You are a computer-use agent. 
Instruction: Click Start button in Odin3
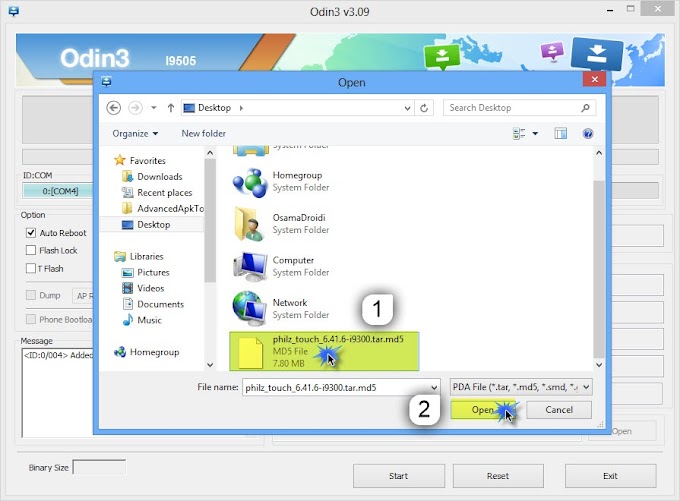coord(399,476)
